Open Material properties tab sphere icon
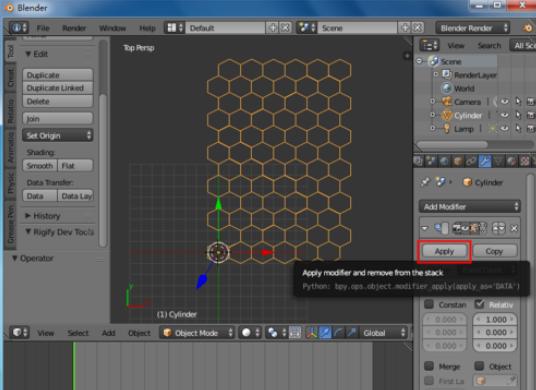Image resolution: width=536 pixels, height=390 pixels. tap(511, 161)
